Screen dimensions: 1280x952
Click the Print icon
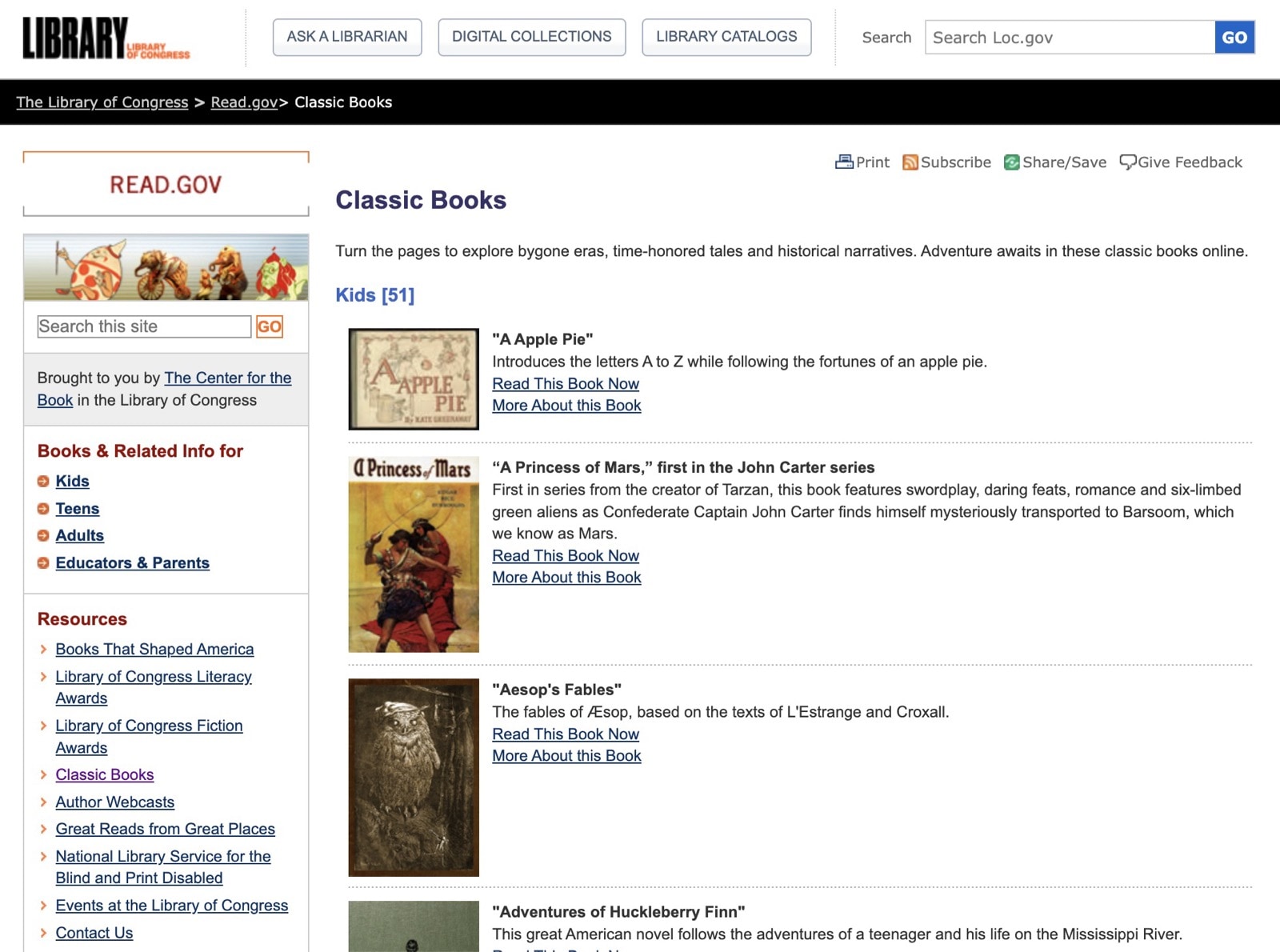coord(844,162)
